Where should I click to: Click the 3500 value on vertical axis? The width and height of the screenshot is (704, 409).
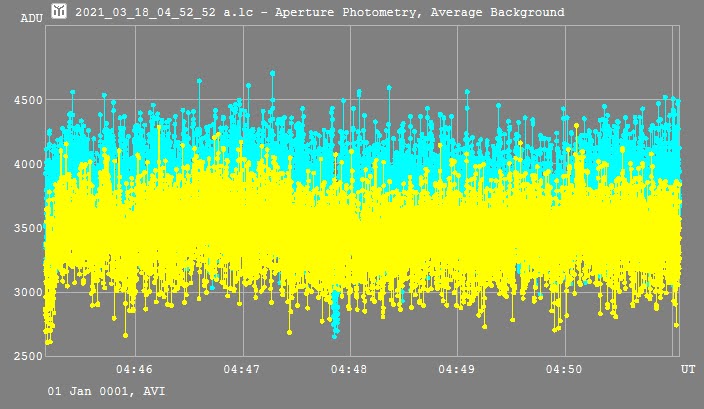tap(28, 228)
